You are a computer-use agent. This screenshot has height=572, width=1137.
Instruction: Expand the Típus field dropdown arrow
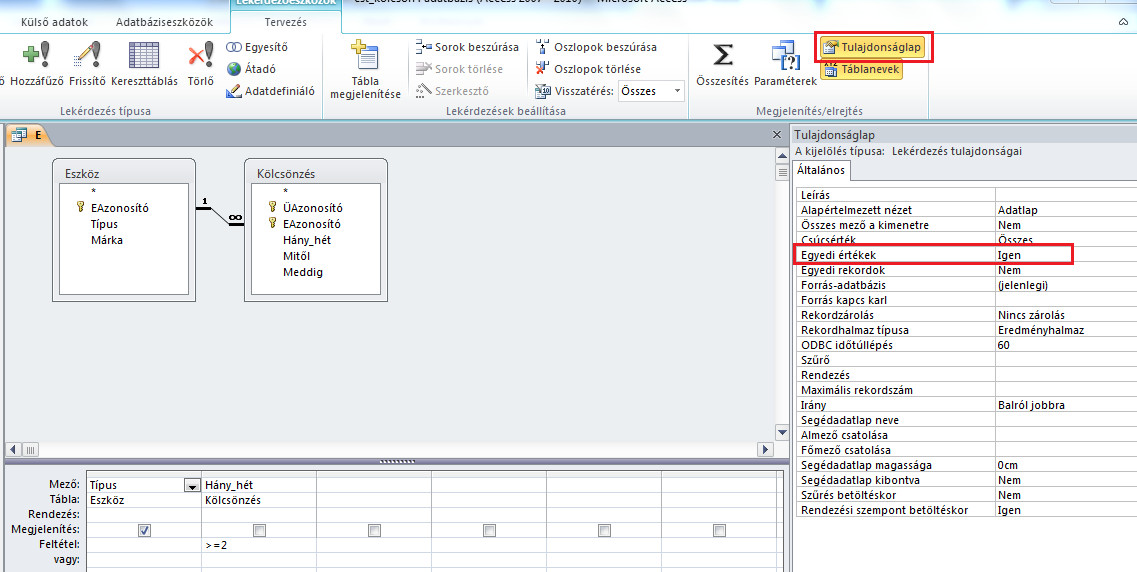point(191,486)
